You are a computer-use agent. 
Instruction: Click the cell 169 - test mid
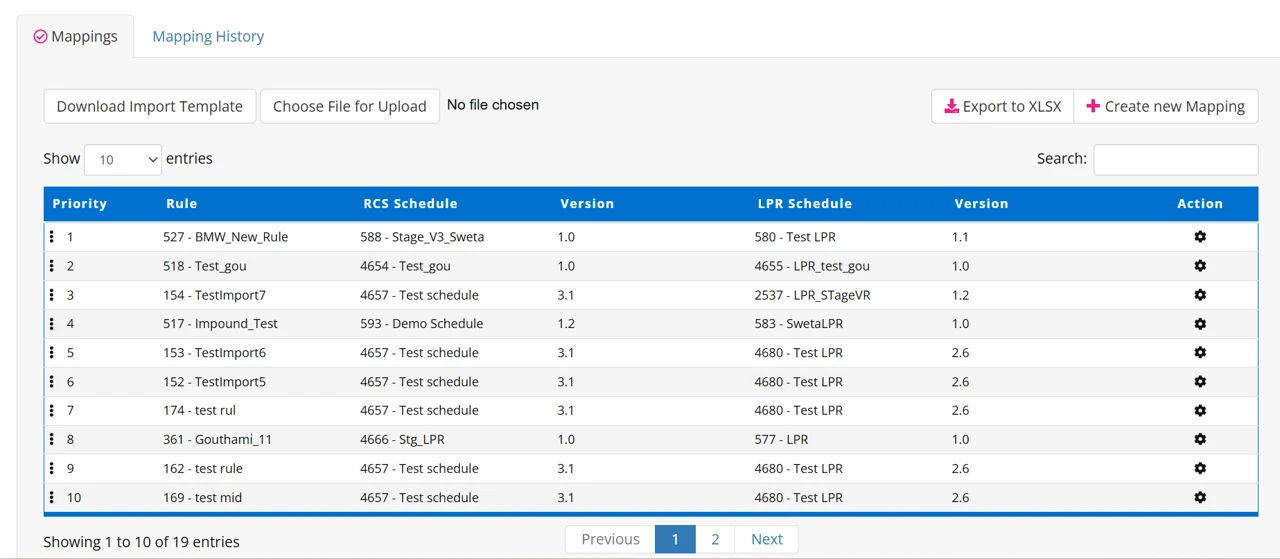point(202,497)
